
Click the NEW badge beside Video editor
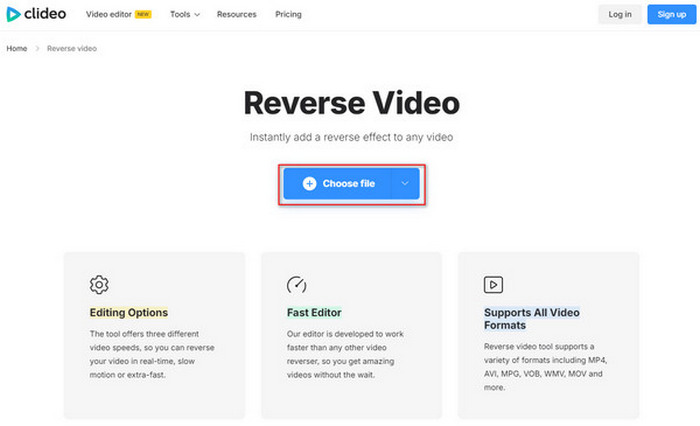tap(143, 14)
